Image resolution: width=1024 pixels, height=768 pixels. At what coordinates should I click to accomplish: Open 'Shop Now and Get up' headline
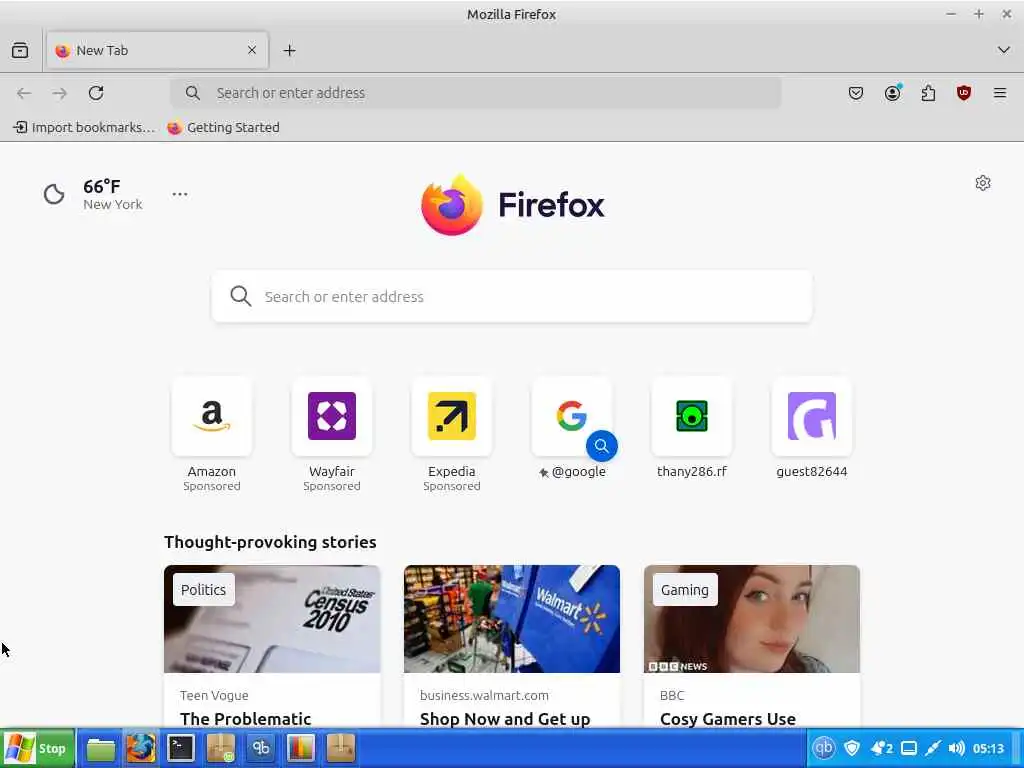(505, 718)
